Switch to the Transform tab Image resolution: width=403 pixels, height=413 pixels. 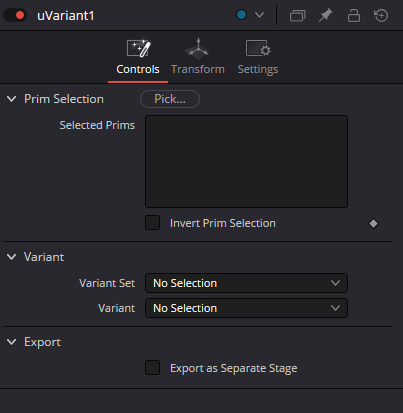coord(198,57)
